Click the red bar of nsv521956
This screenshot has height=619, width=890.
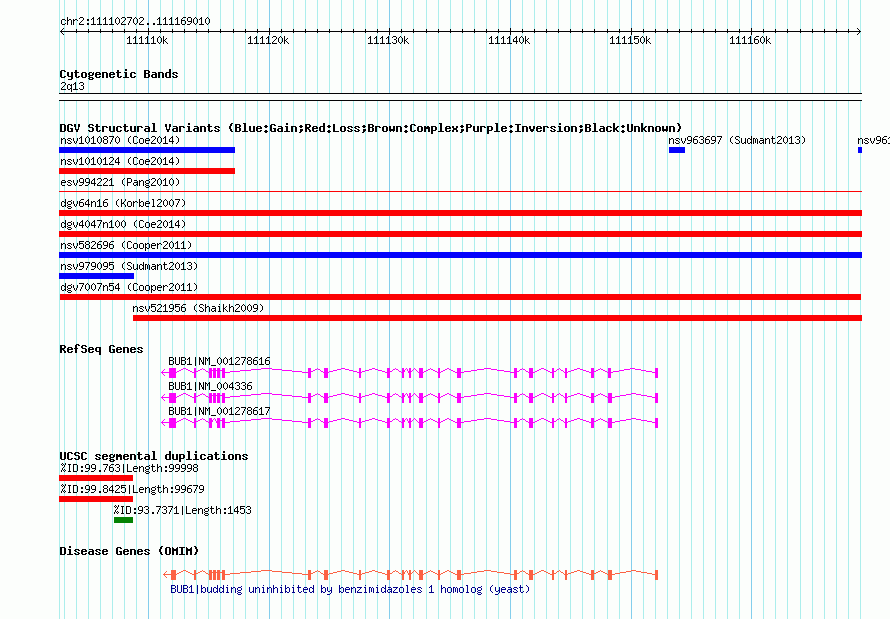tap(497, 318)
